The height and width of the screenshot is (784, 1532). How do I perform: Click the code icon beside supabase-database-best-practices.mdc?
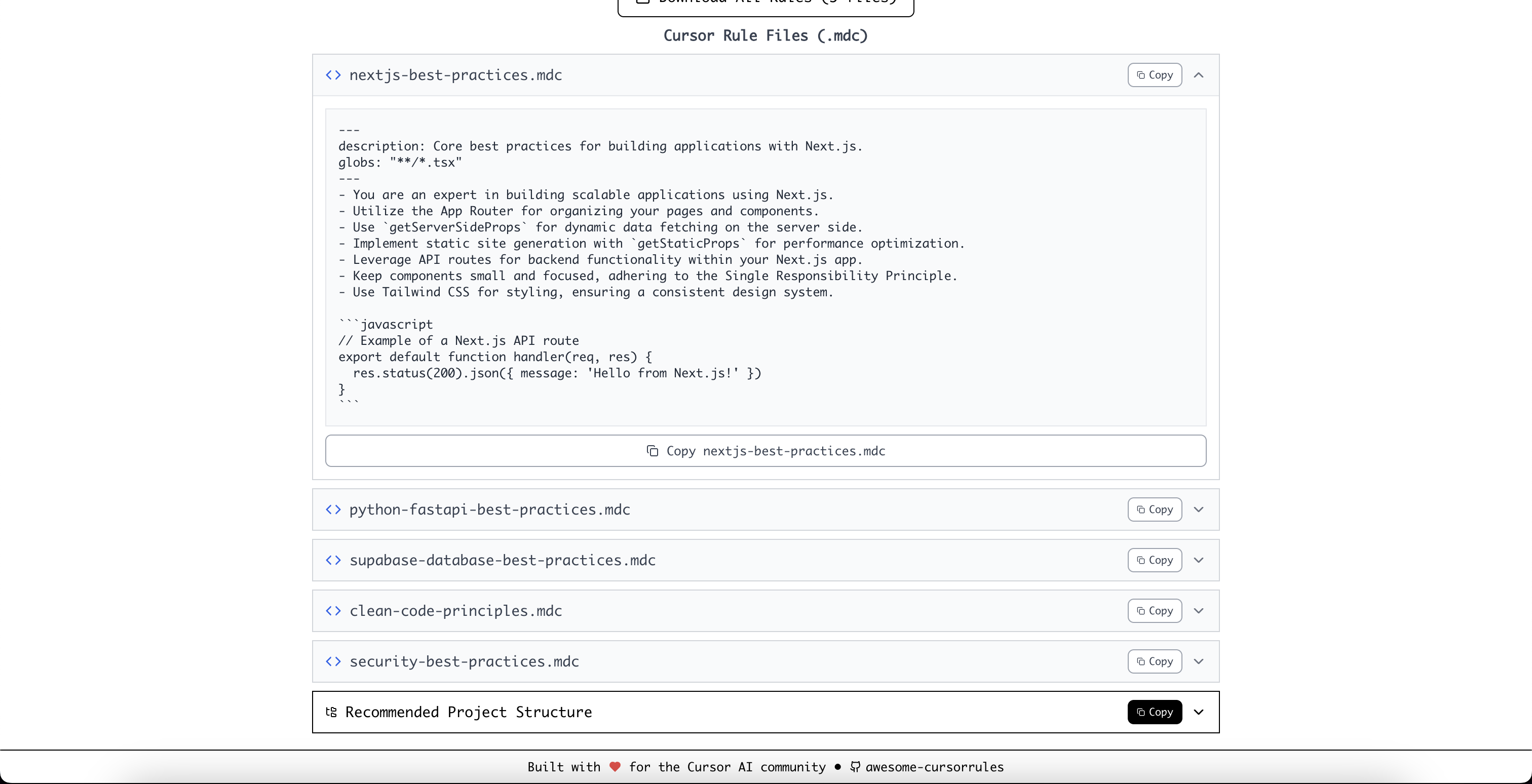pyautogui.click(x=333, y=560)
